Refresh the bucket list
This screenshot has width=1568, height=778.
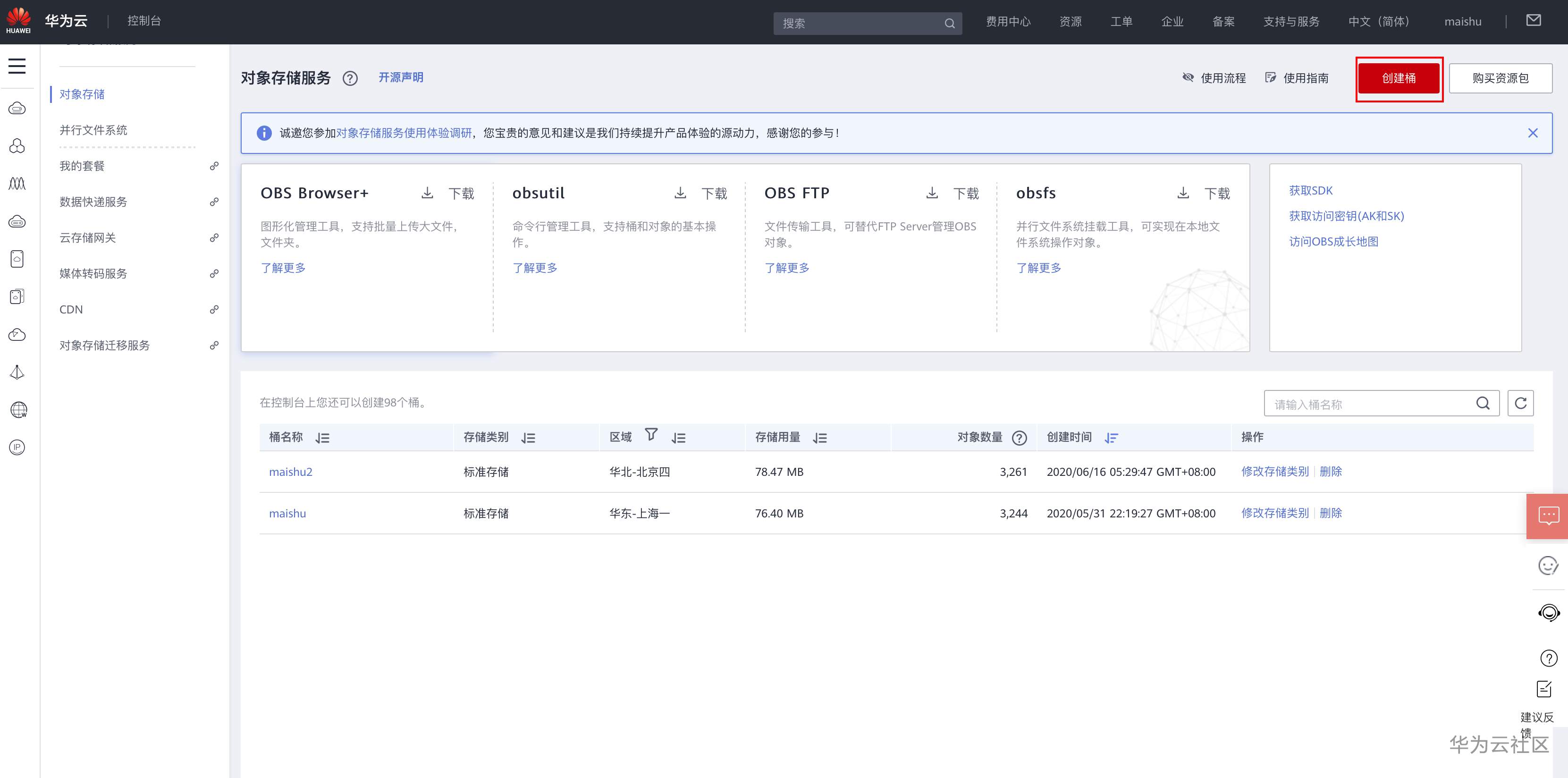click(x=1520, y=403)
